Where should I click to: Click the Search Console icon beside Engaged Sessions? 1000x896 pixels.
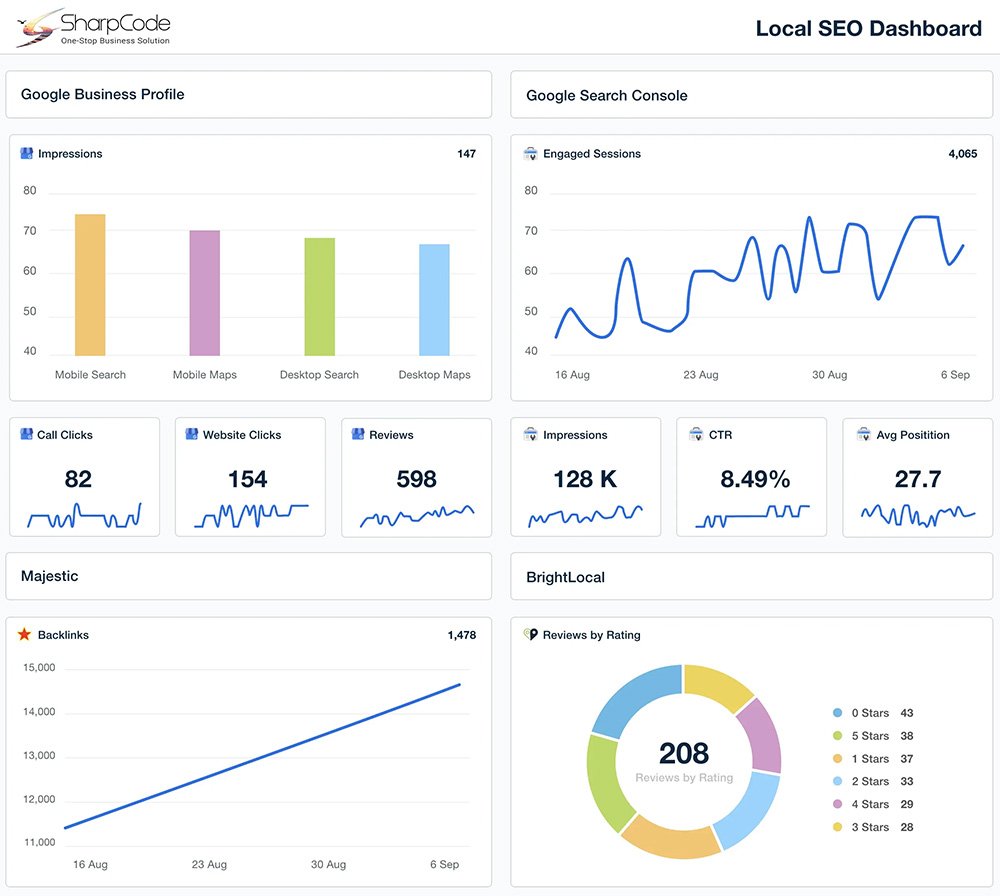tap(531, 154)
